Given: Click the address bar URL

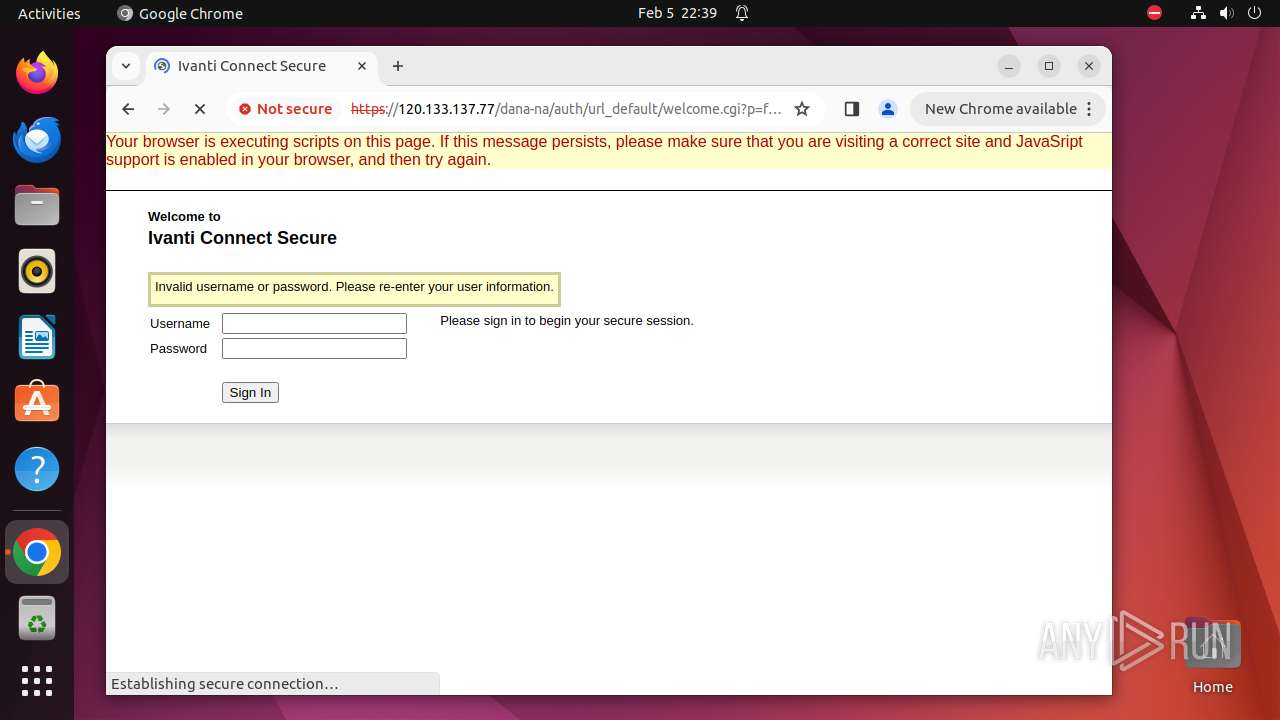Looking at the screenshot, I should 566,109.
